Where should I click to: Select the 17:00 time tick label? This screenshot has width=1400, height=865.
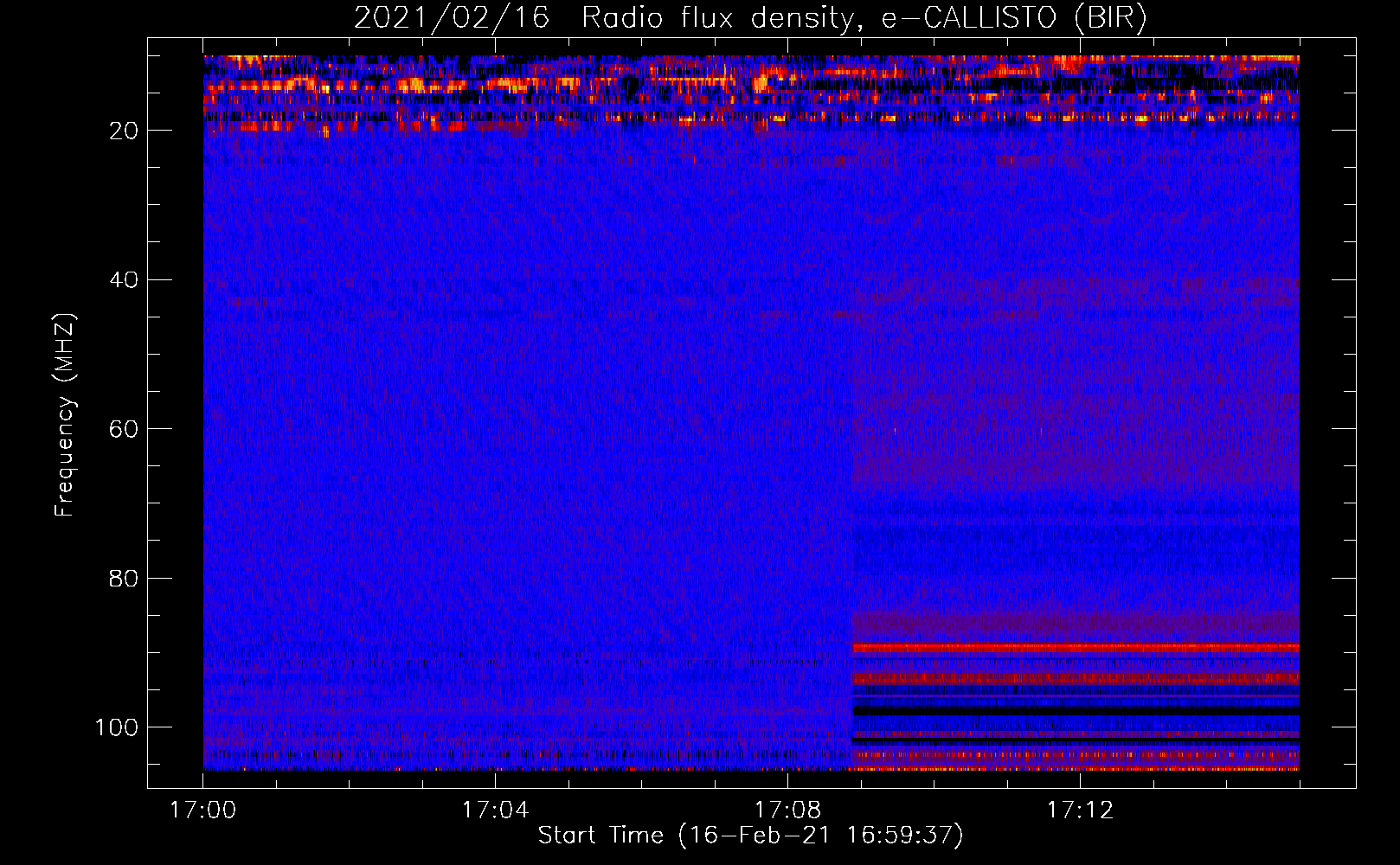pyautogui.click(x=203, y=811)
